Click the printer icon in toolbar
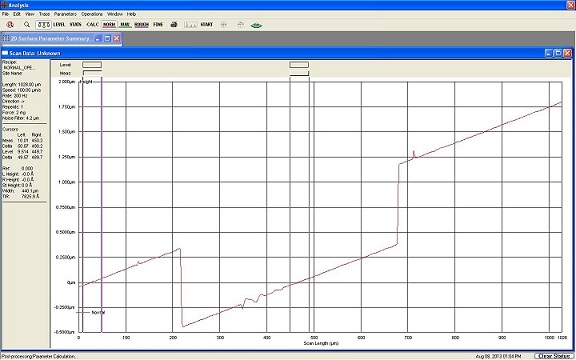 (174, 25)
